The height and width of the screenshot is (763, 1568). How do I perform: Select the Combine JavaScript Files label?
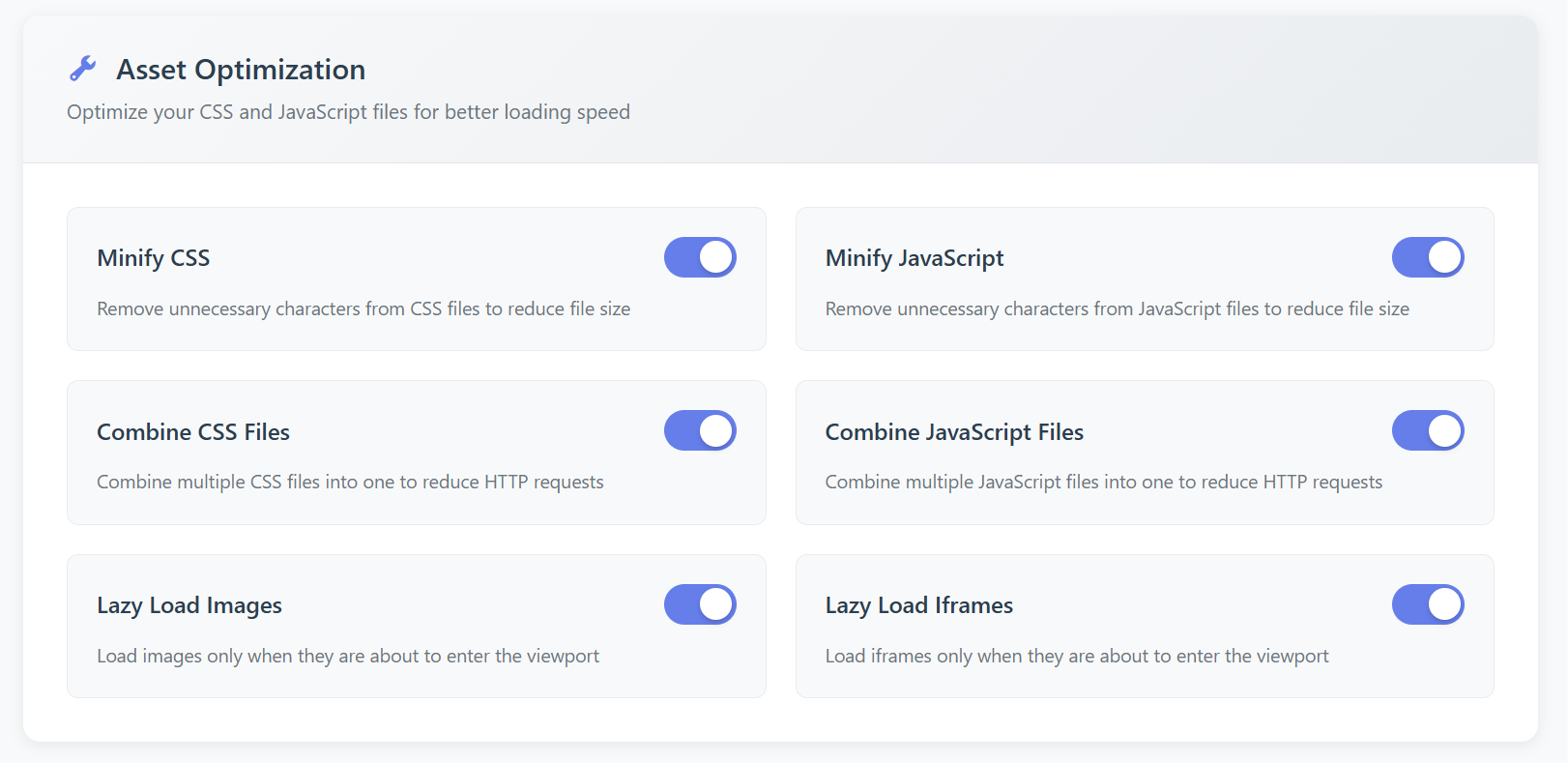point(954,432)
